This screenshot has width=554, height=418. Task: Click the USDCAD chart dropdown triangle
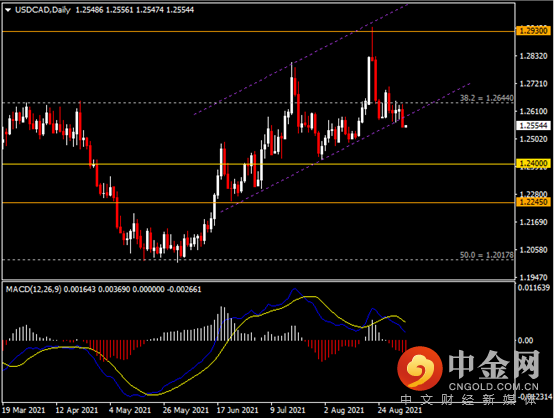8,10
